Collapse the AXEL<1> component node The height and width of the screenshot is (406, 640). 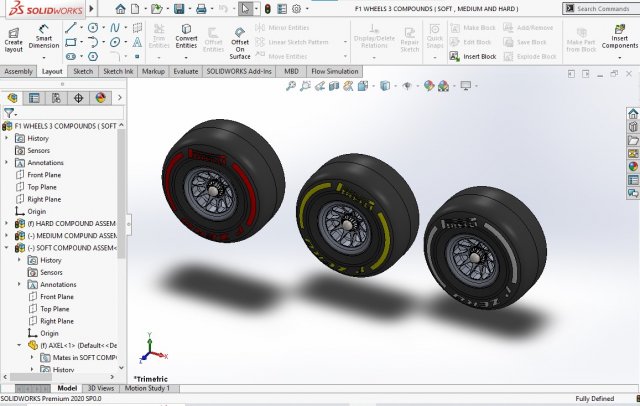(19, 345)
